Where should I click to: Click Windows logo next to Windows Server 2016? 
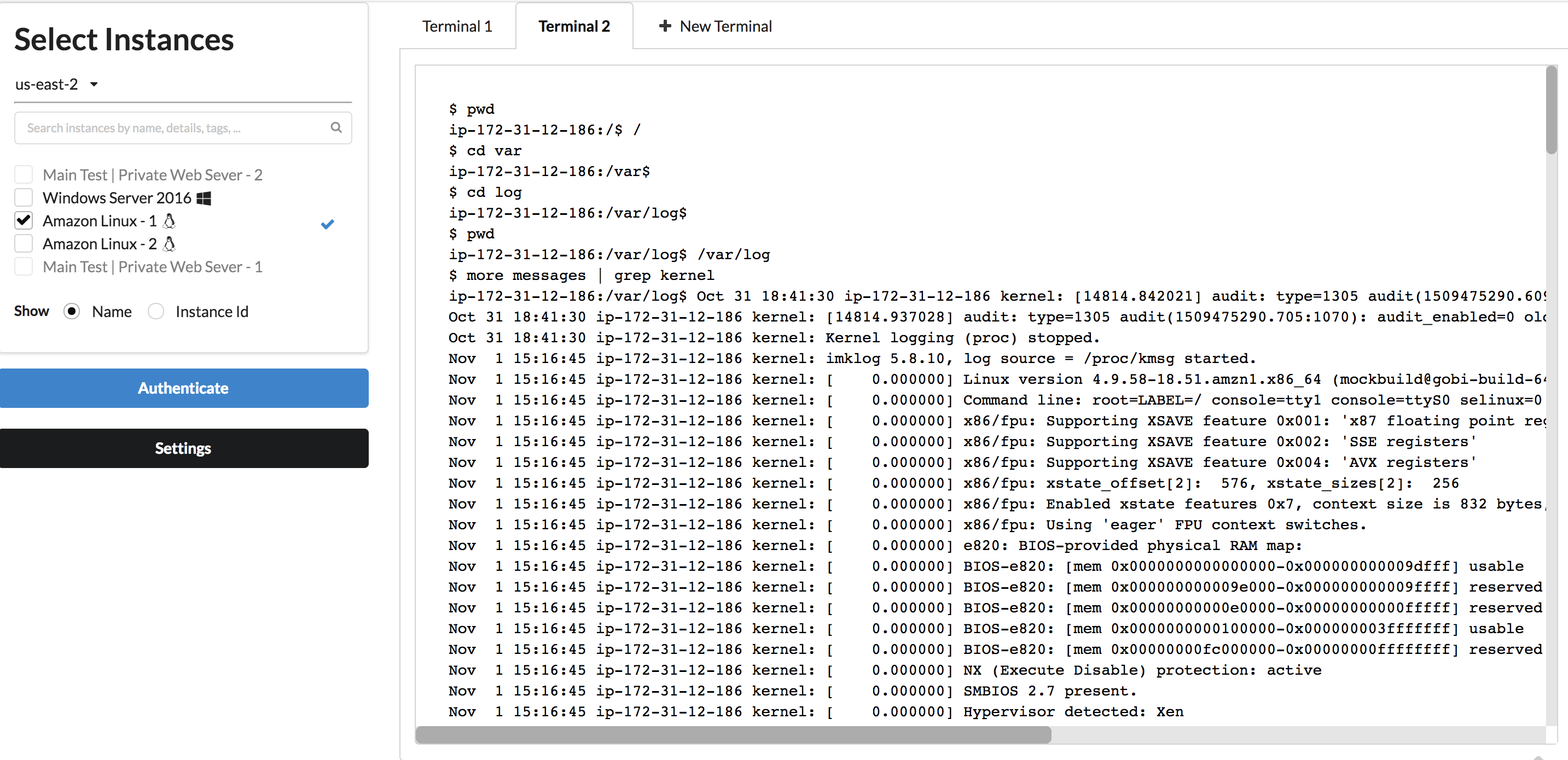204,198
